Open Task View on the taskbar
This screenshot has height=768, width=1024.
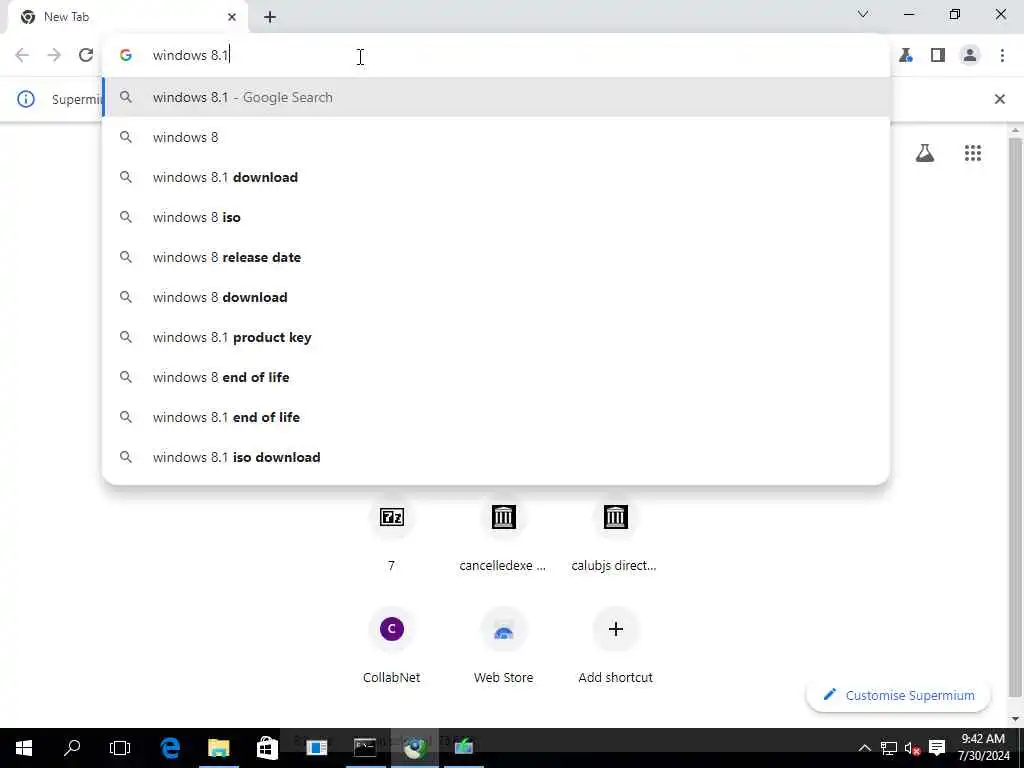(120, 748)
